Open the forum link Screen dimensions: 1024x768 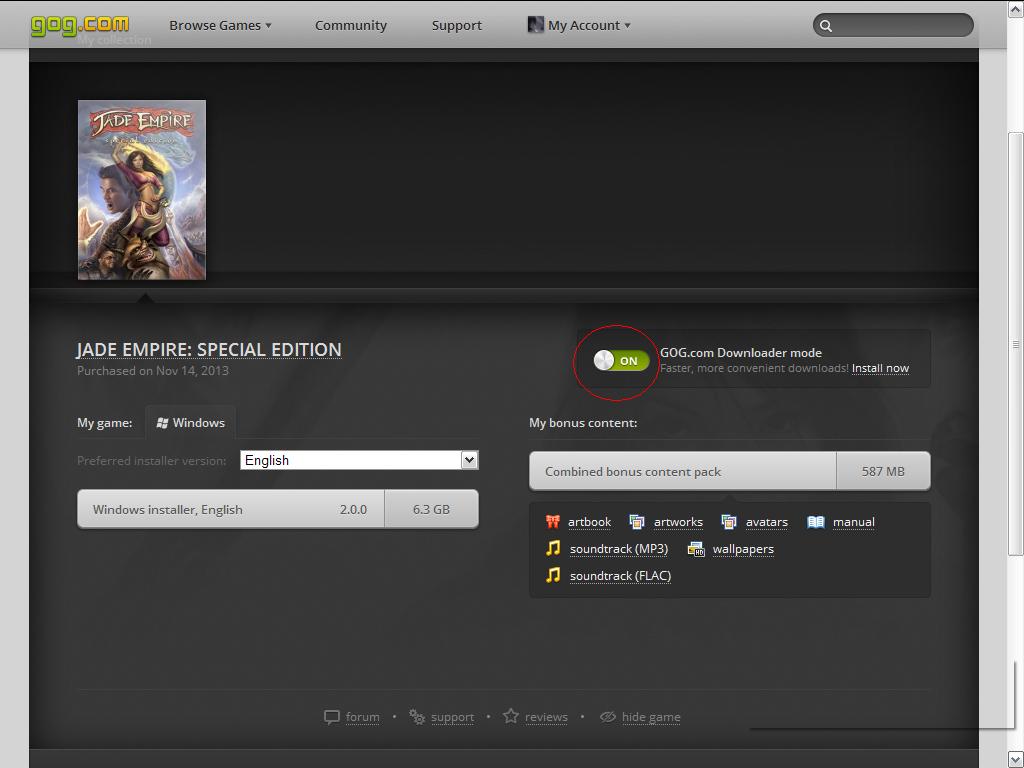pos(362,717)
